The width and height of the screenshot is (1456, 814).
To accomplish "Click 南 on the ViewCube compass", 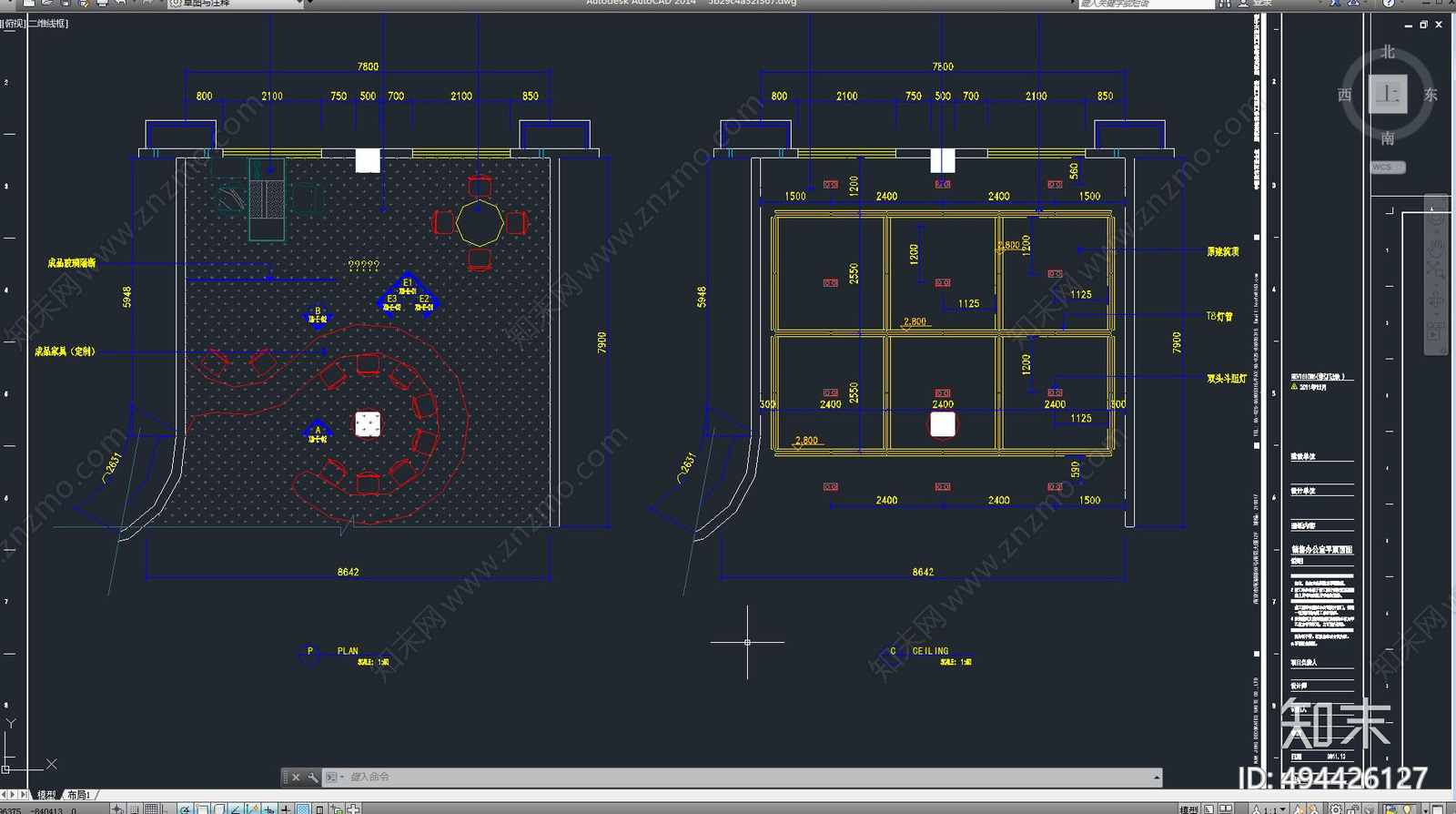I will (1388, 138).
